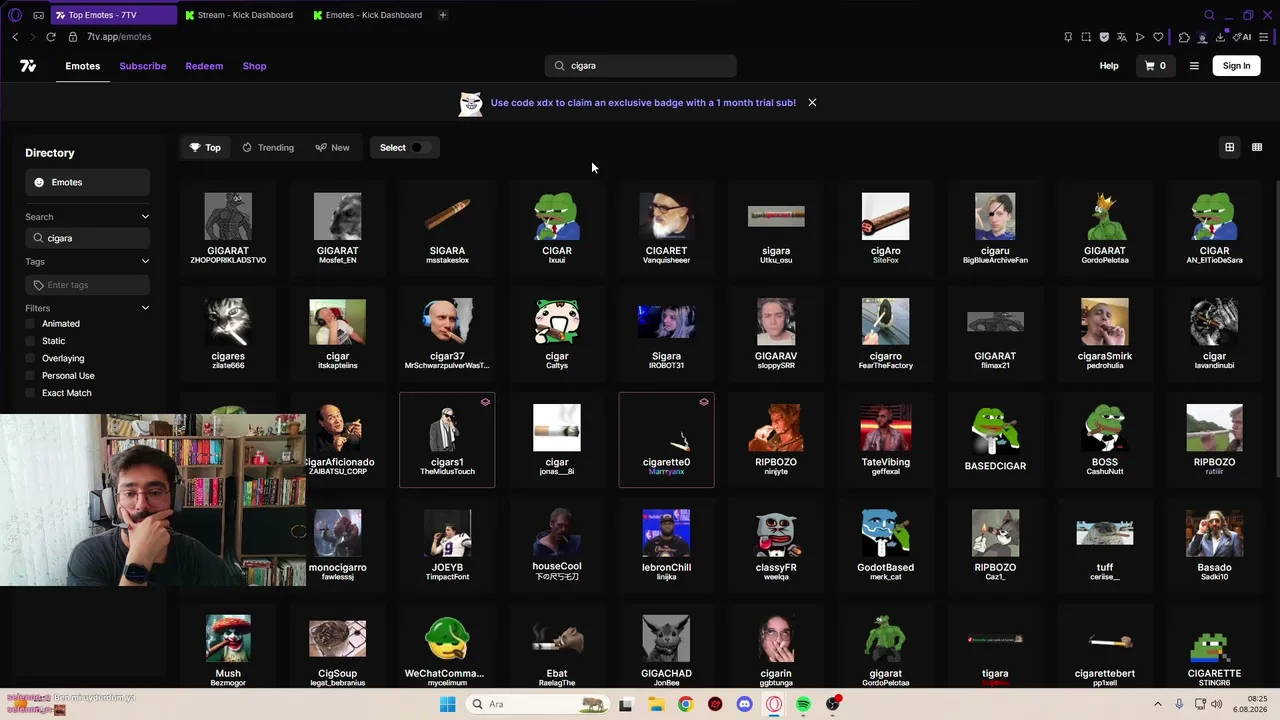The width and height of the screenshot is (1280, 720).
Task: Check the Animated filter checkbox
Action: (30, 324)
